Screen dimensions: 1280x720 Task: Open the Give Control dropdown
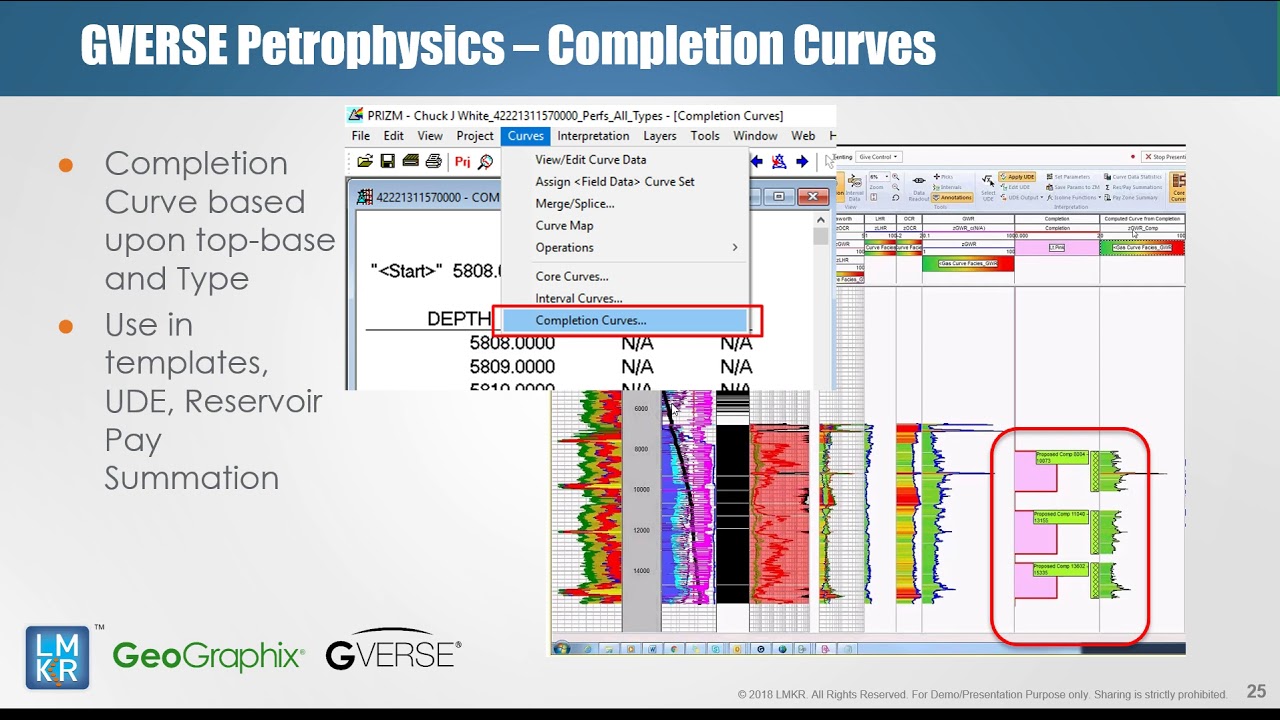879,157
